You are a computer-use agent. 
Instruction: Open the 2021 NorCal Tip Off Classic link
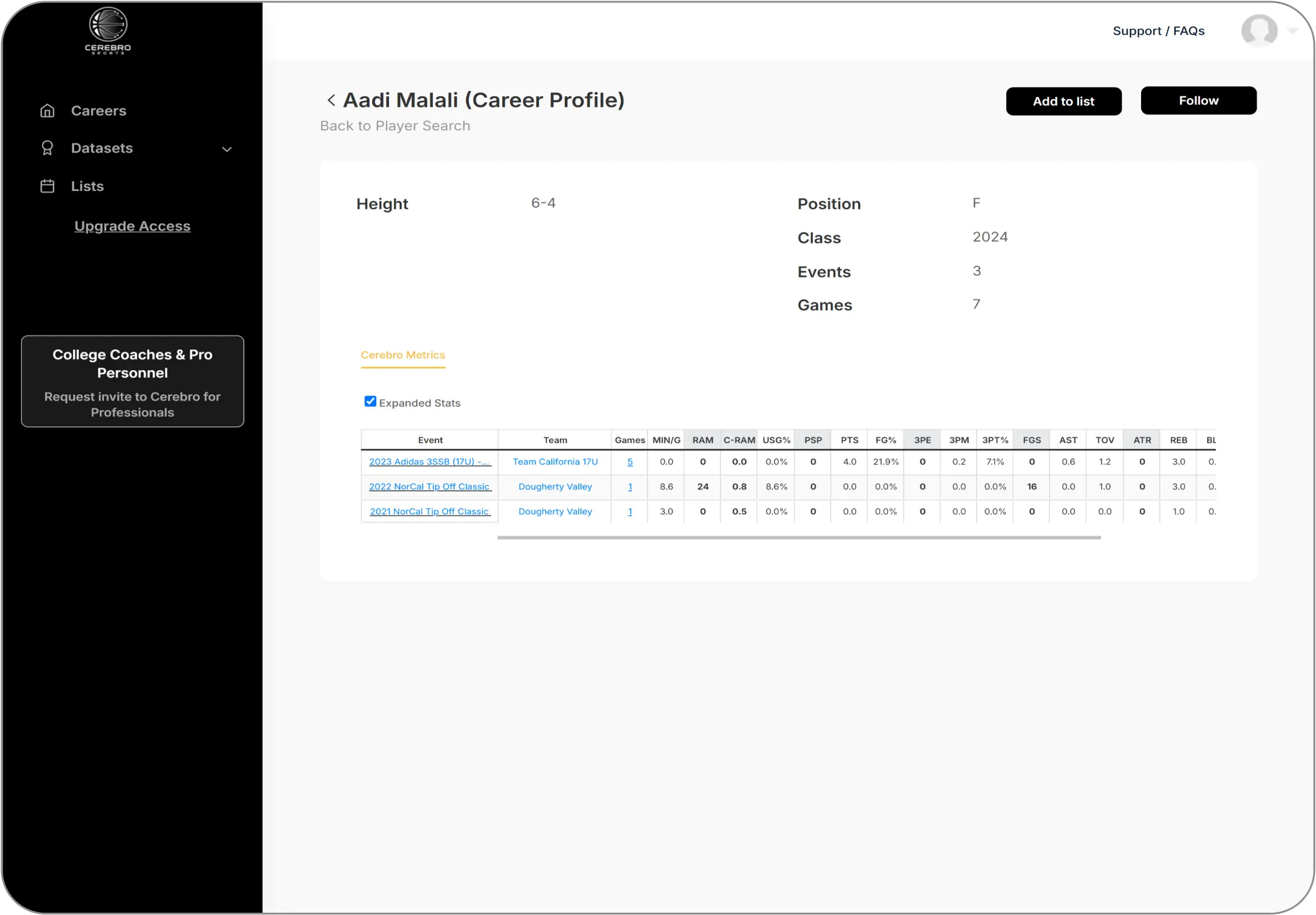[x=430, y=512]
